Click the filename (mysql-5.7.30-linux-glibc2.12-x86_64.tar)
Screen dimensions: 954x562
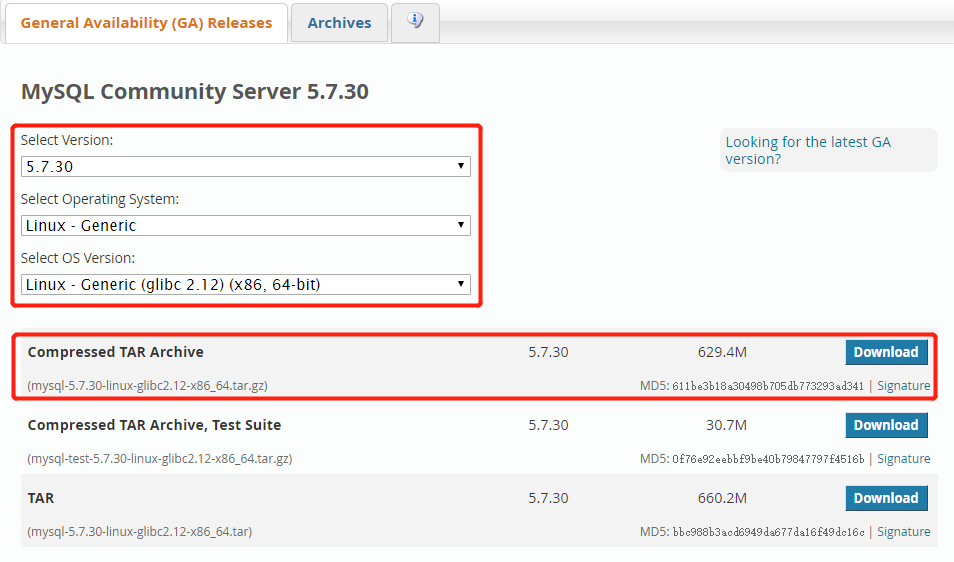point(139,532)
